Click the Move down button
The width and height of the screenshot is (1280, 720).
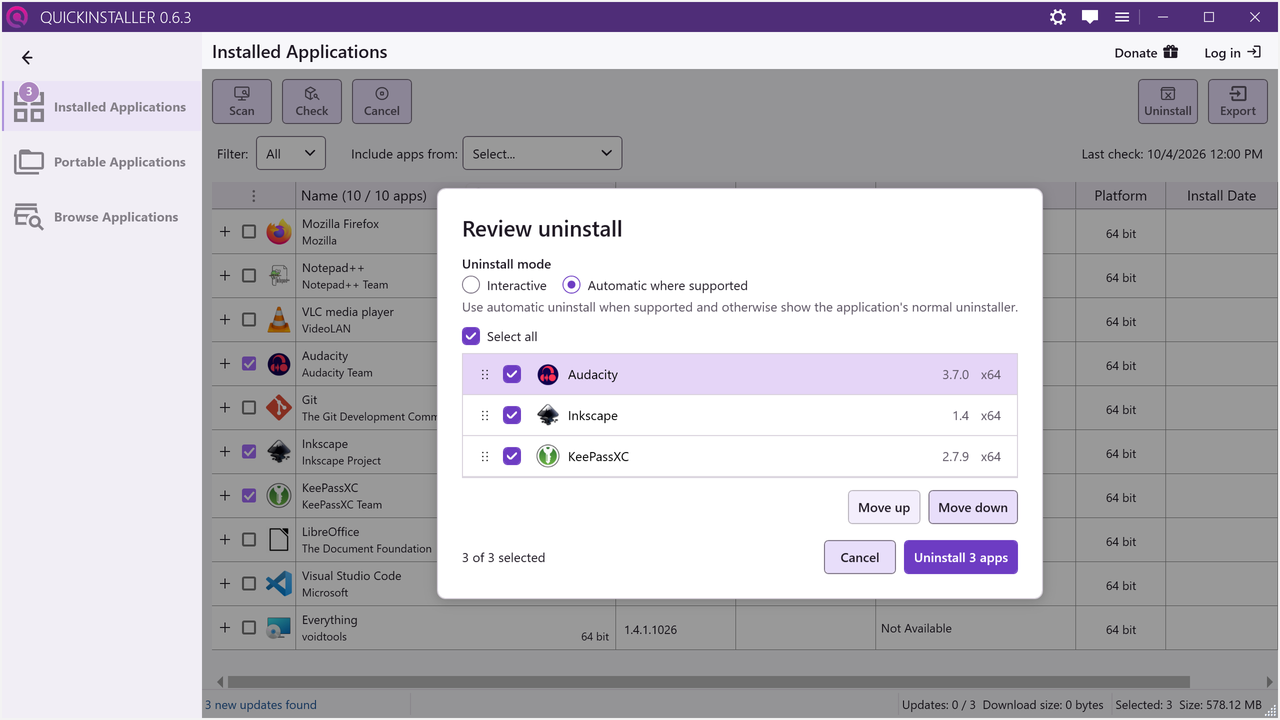pos(973,507)
